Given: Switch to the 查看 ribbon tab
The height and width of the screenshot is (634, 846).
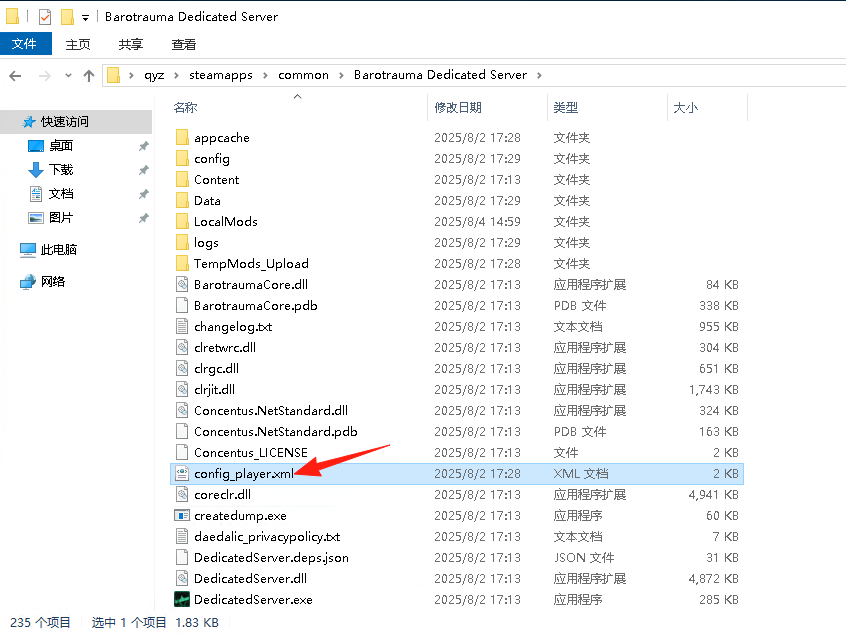Looking at the screenshot, I should [183, 44].
